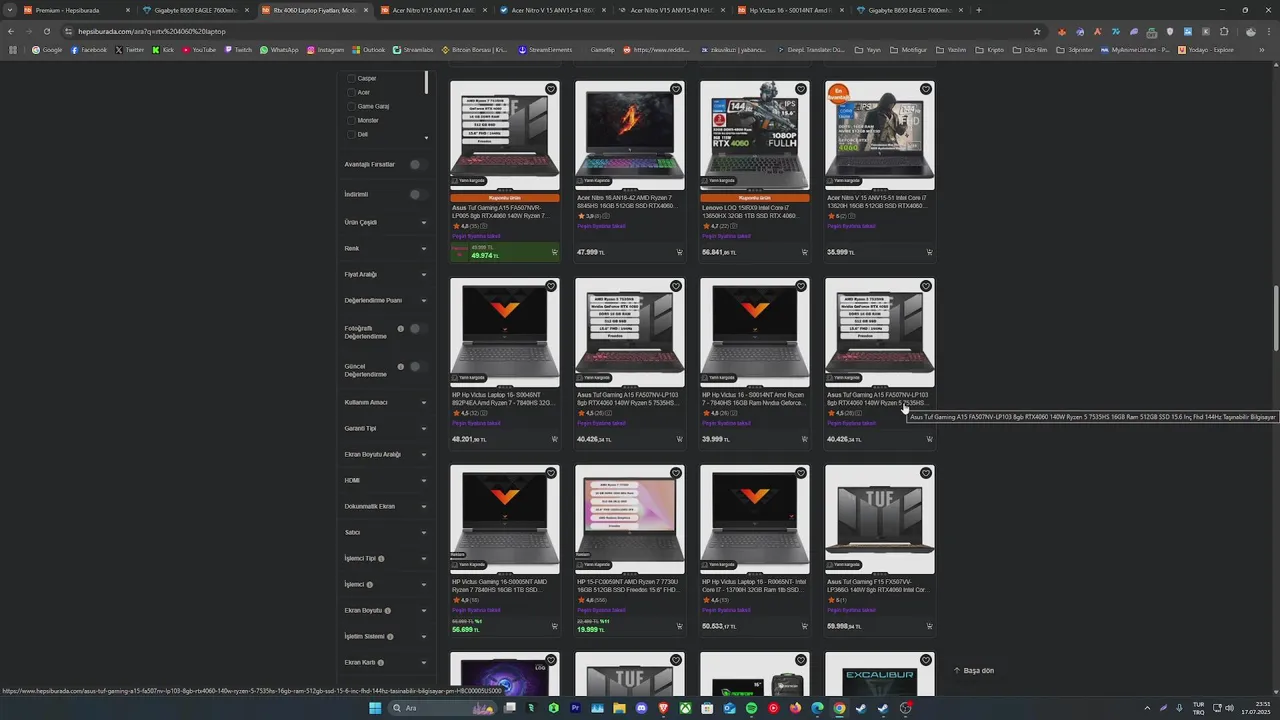Enable the Avantajlı Fırsatlar toggle
Screen dimensions: 1280x720
417,164
